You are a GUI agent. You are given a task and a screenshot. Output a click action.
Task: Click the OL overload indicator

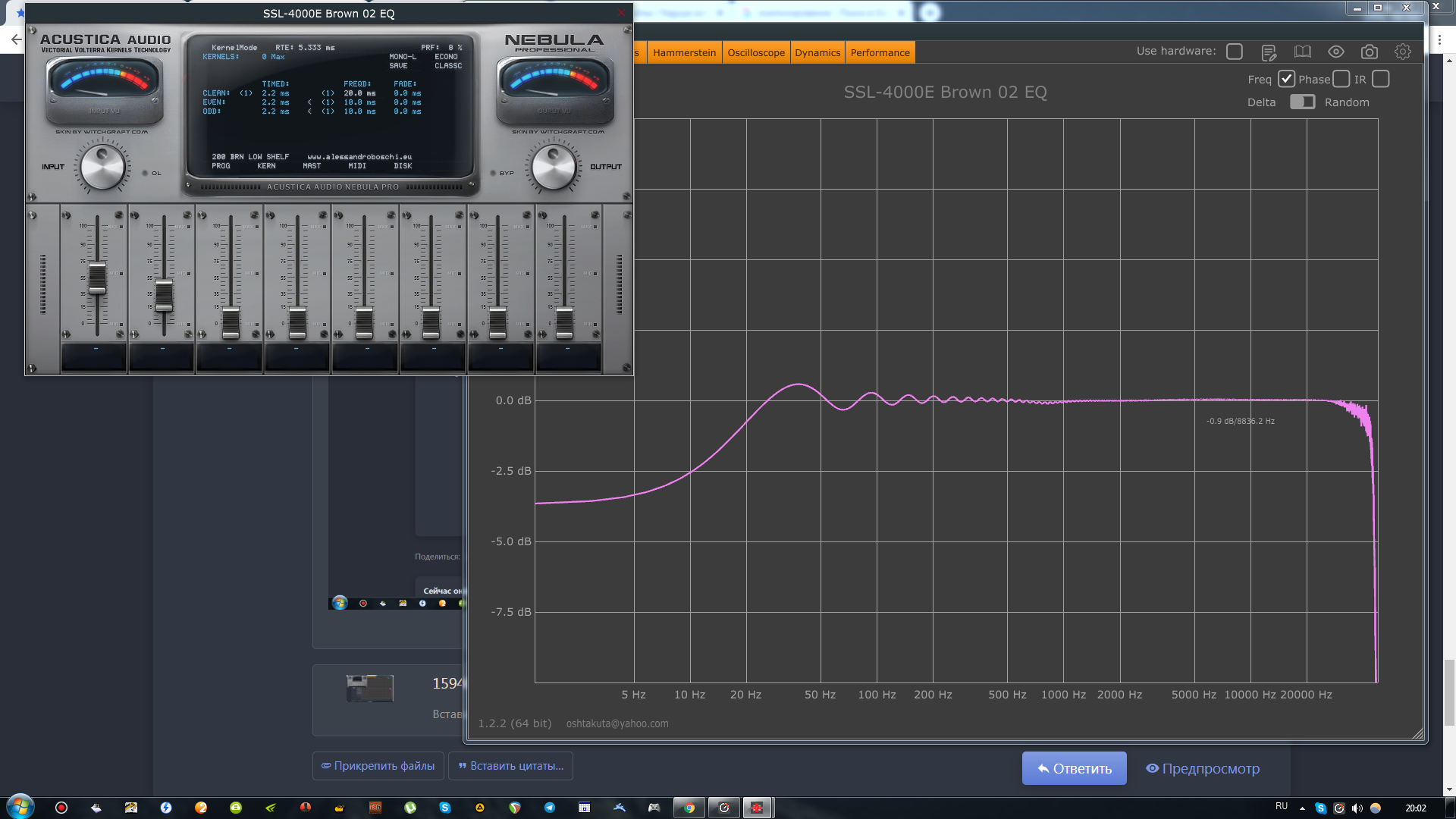[x=145, y=173]
